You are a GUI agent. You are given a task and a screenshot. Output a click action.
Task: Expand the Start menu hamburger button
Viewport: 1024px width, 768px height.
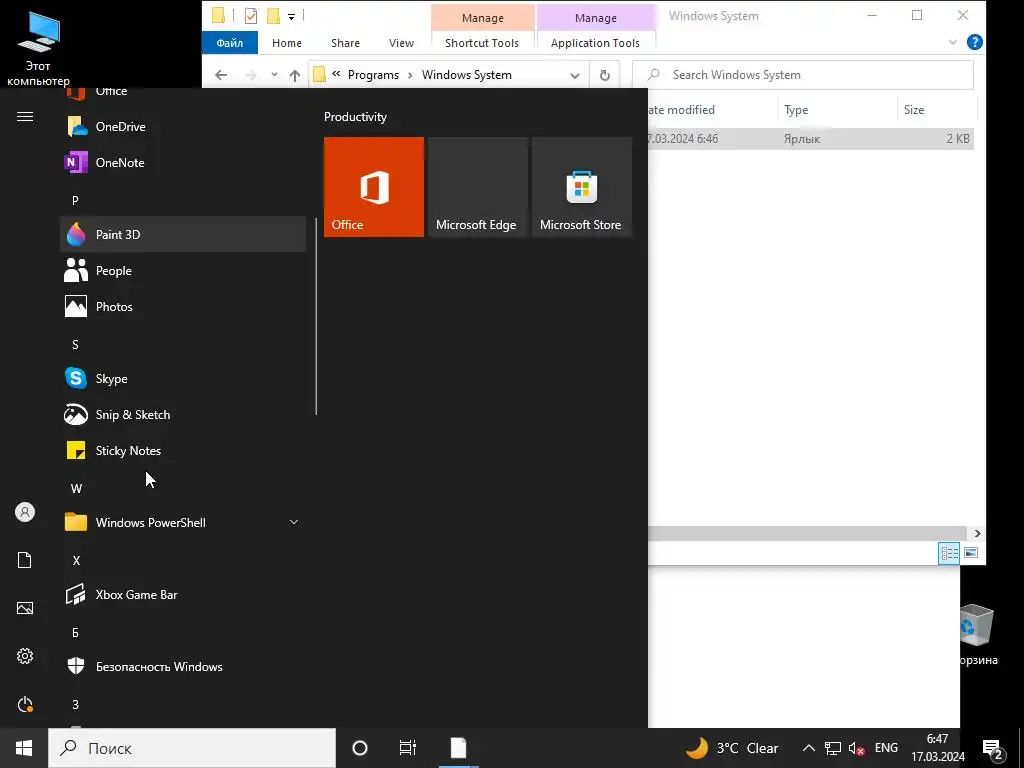[25, 116]
